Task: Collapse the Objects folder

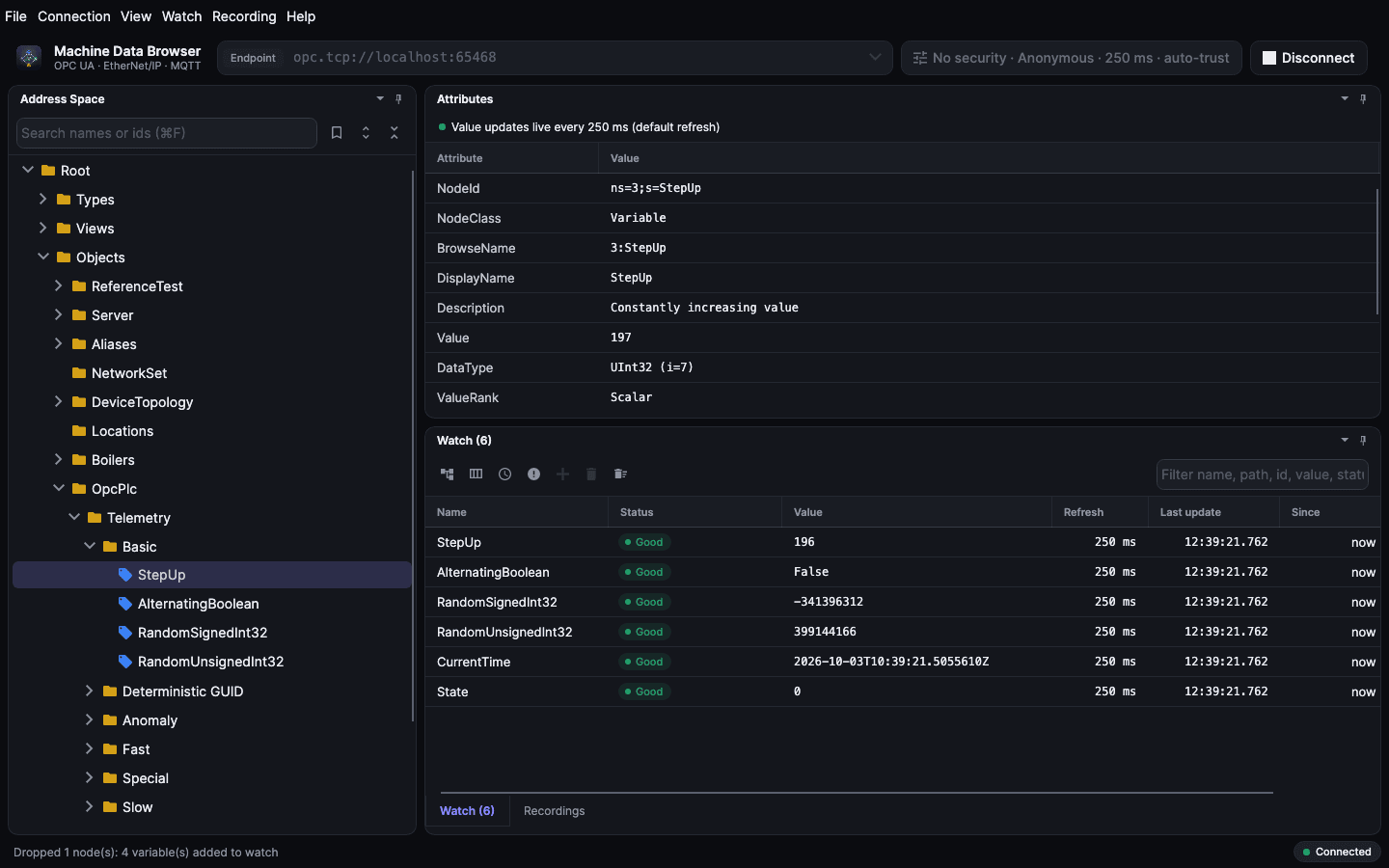Action: coord(42,257)
